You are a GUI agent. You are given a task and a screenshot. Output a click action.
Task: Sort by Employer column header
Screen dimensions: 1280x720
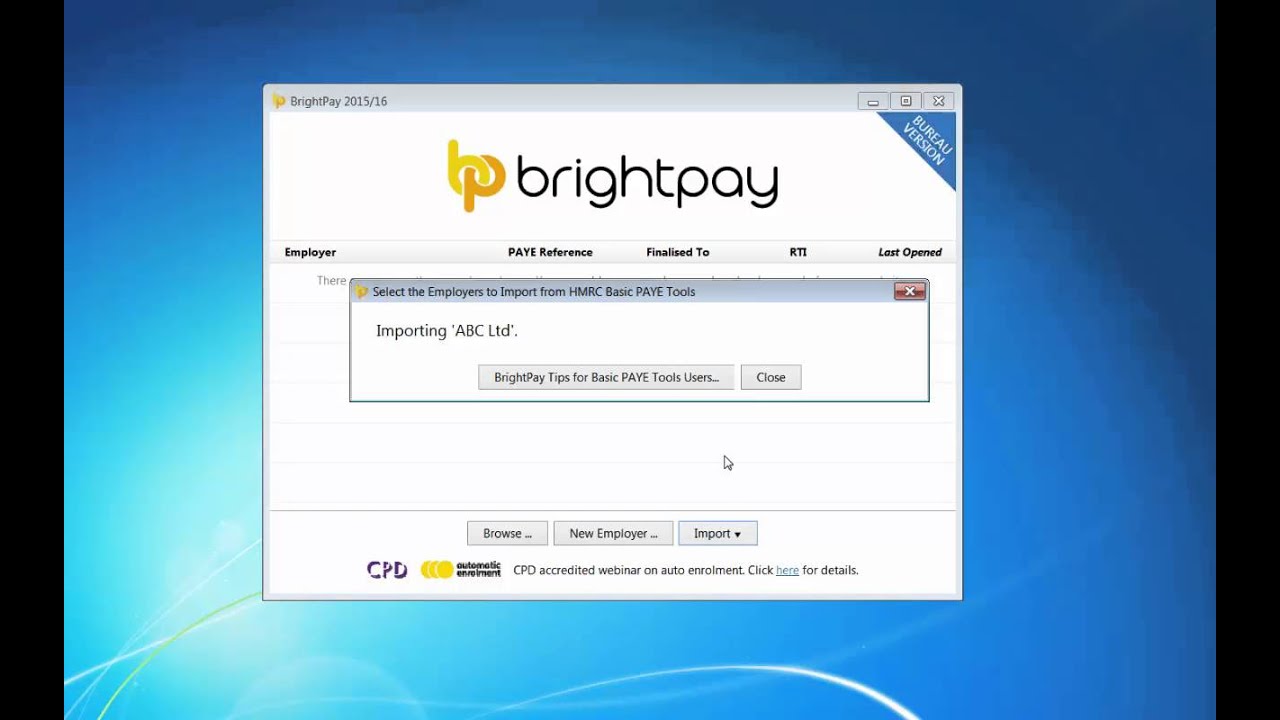click(310, 252)
